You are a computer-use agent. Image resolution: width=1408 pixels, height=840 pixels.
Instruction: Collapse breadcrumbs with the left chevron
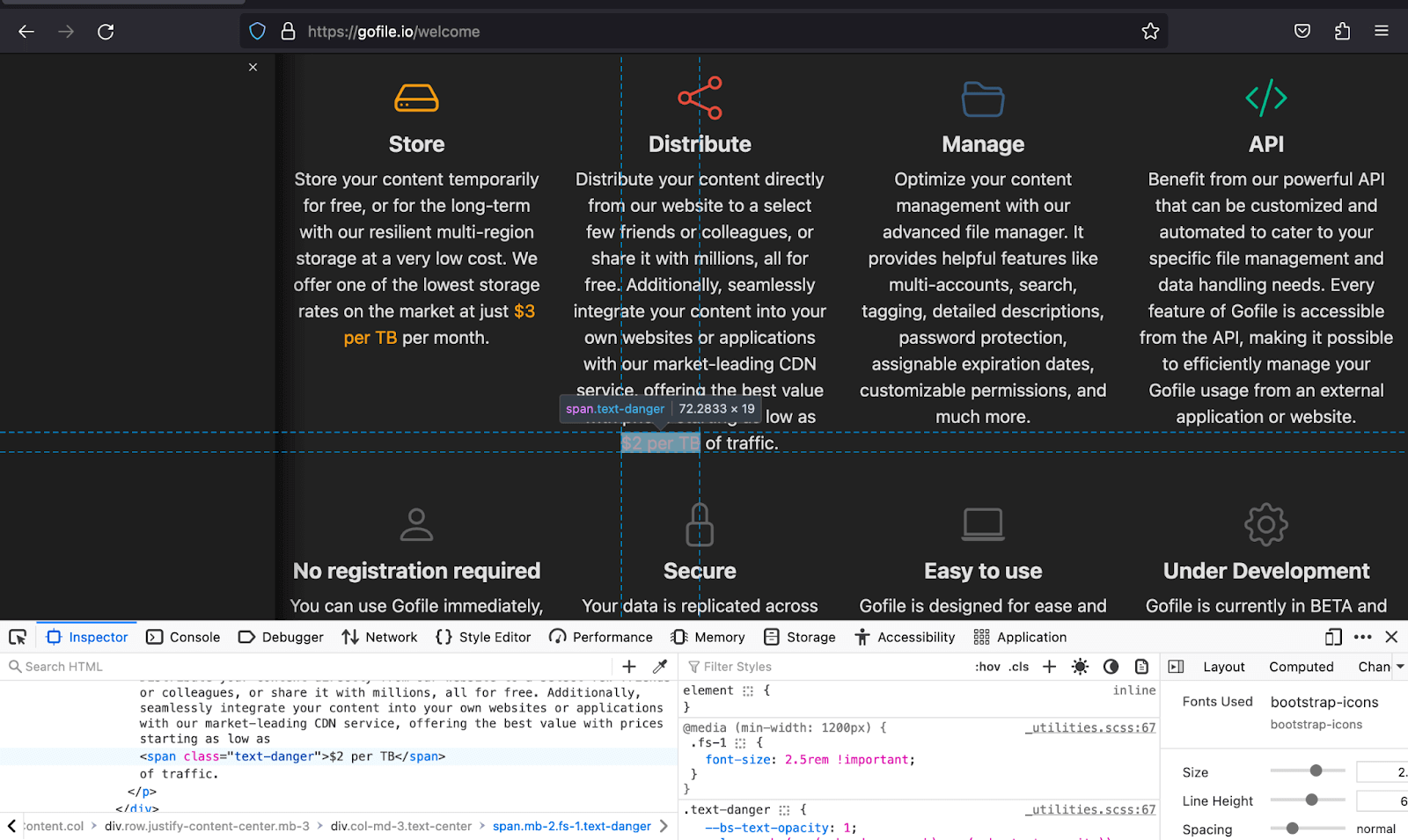(x=11, y=826)
